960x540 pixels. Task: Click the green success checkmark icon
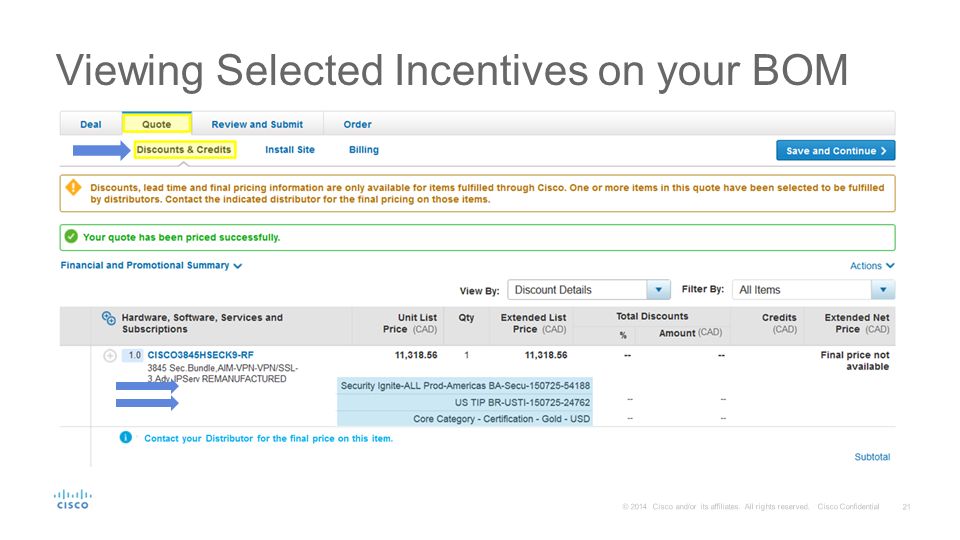[71, 236]
